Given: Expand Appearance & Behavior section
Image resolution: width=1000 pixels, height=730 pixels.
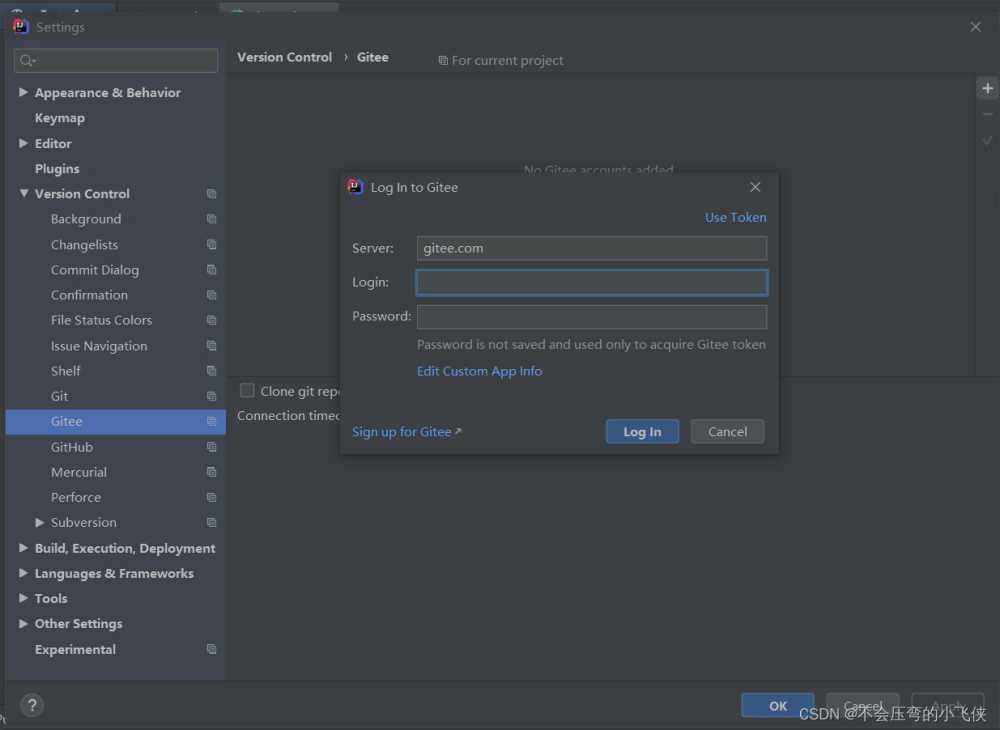Looking at the screenshot, I should [x=24, y=92].
